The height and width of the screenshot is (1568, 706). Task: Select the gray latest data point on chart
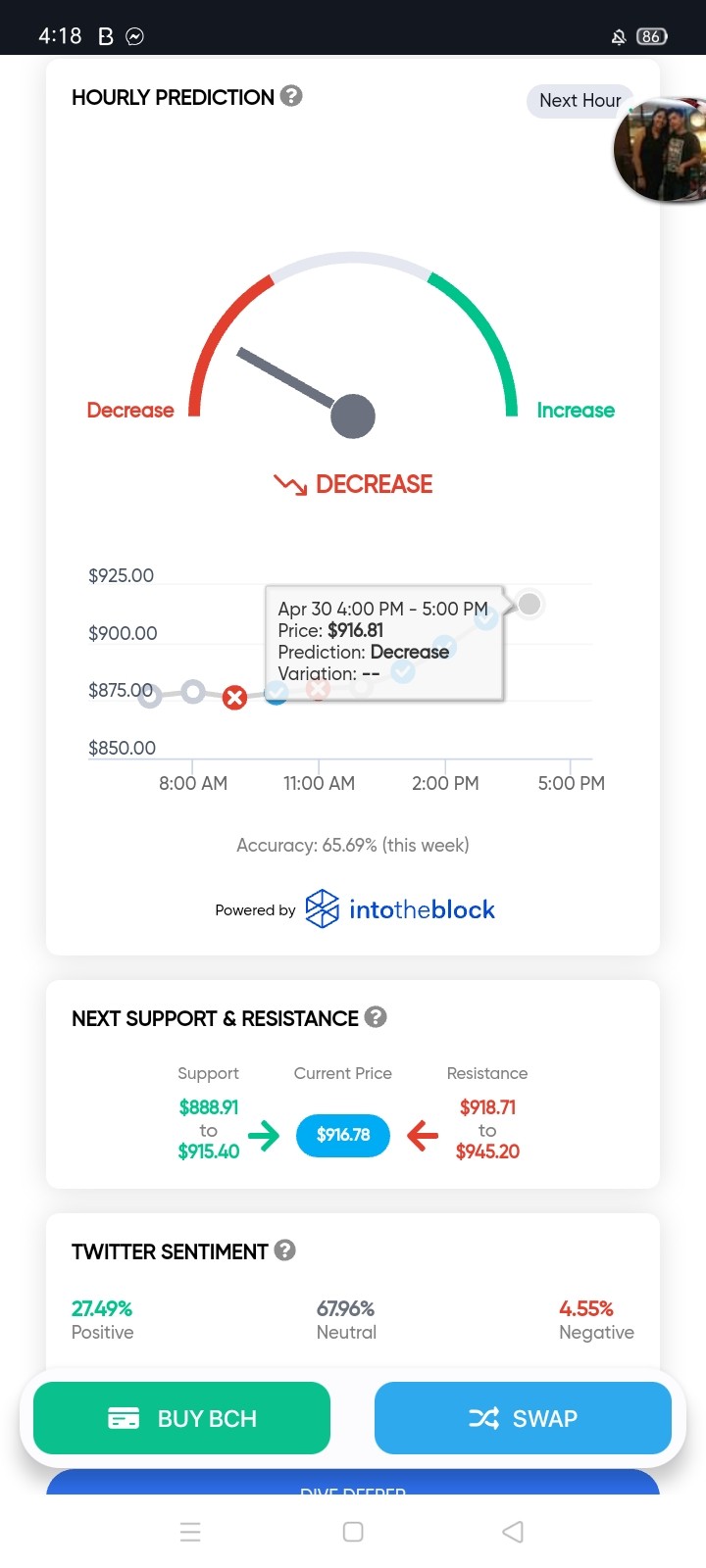click(x=529, y=604)
